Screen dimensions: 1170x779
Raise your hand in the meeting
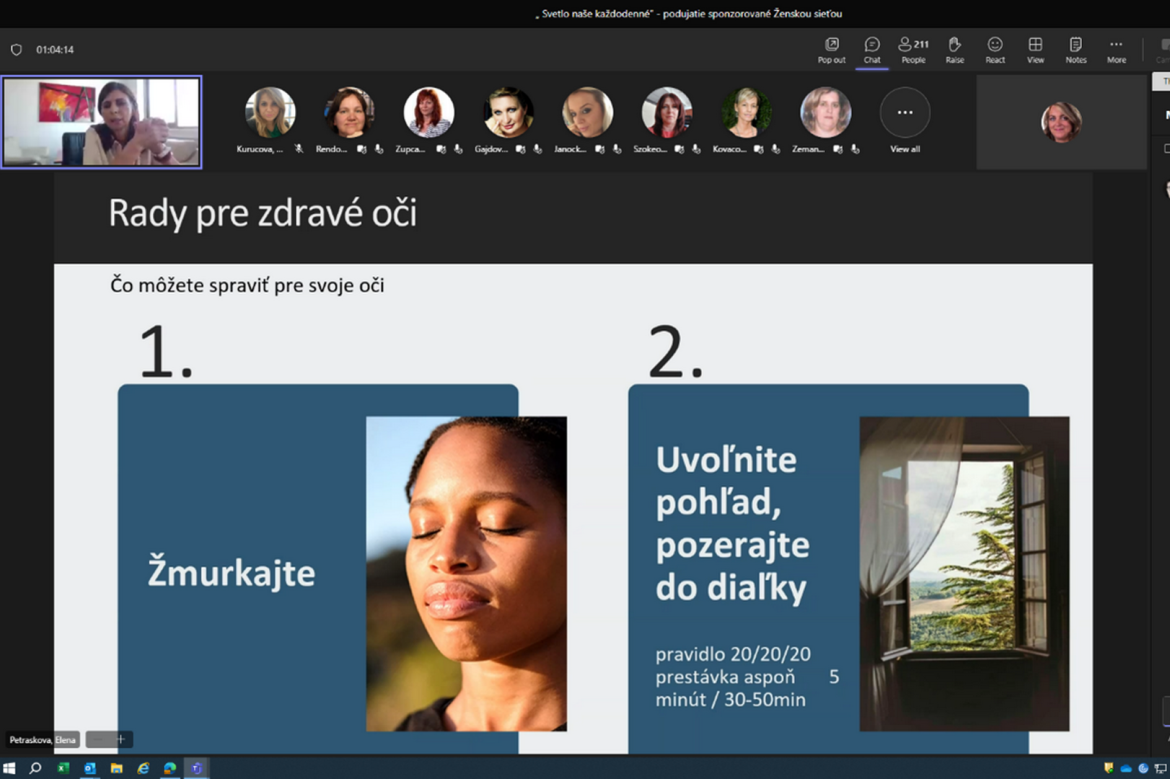tap(954, 50)
